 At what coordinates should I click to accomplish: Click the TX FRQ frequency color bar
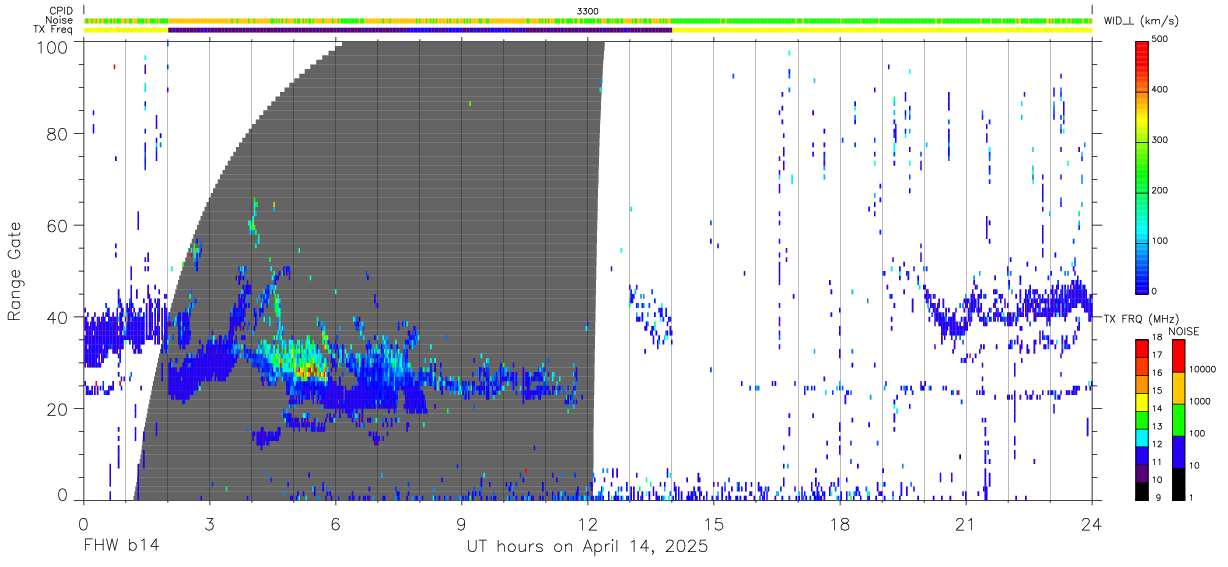pos(1142,419)
